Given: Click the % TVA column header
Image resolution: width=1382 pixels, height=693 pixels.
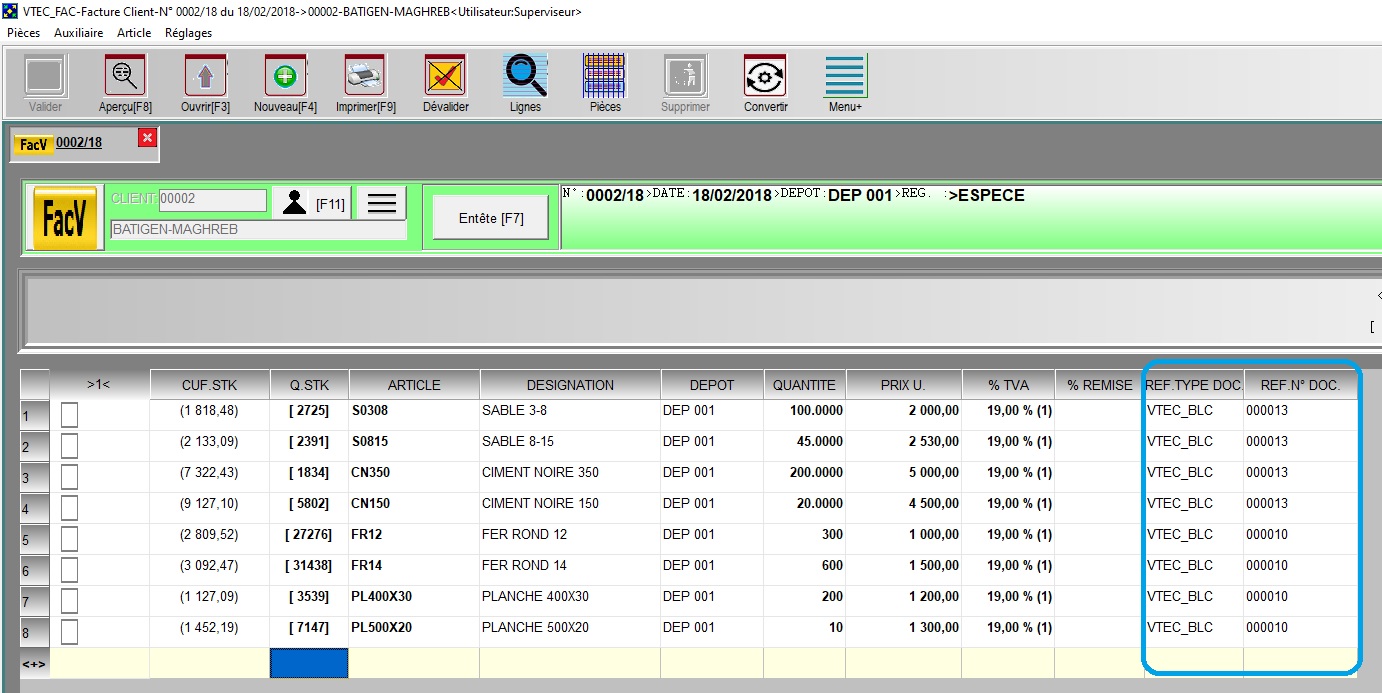Looking at the screenshot, I should coord(1008,384).
